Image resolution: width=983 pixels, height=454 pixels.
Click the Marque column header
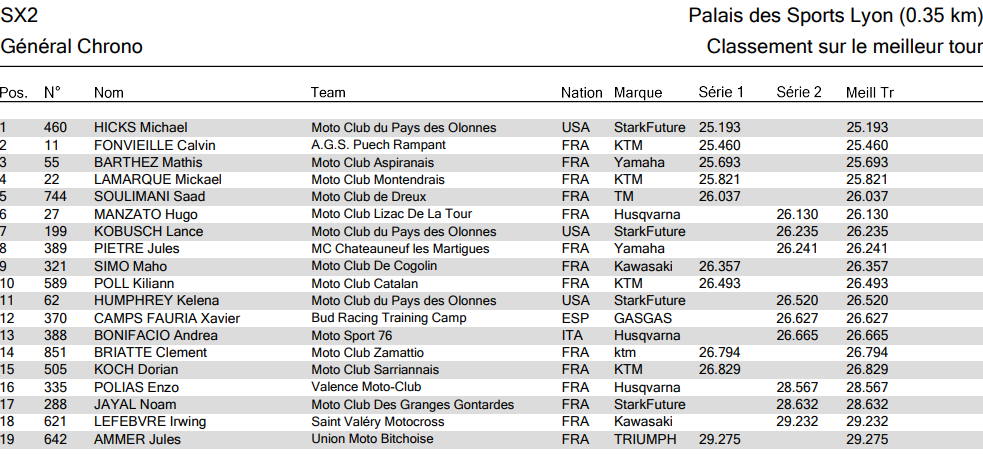(x=638, y=93)
